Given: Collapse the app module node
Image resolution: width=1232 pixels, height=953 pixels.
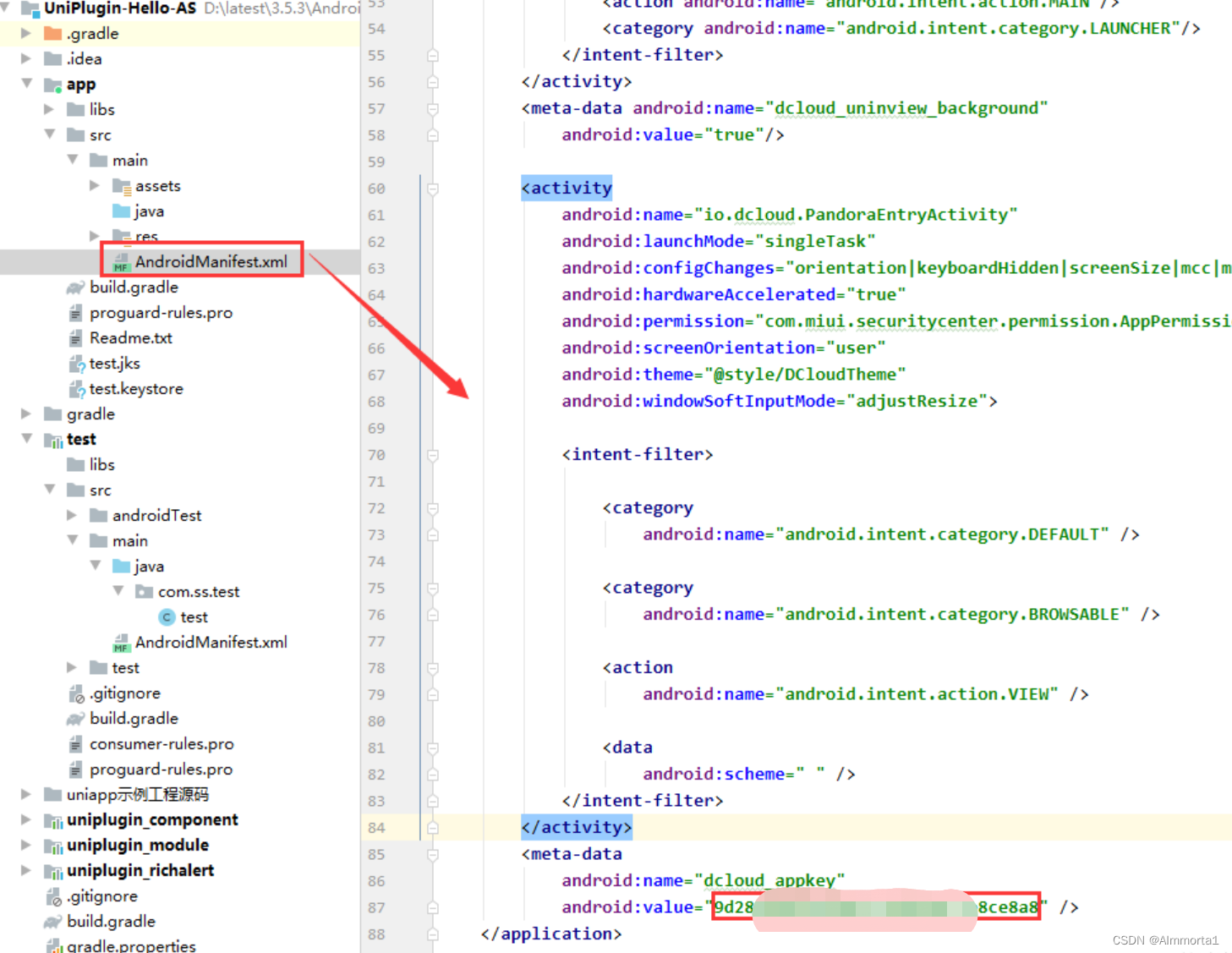Looking at the screenshot, I should click(x=26, y=83).
